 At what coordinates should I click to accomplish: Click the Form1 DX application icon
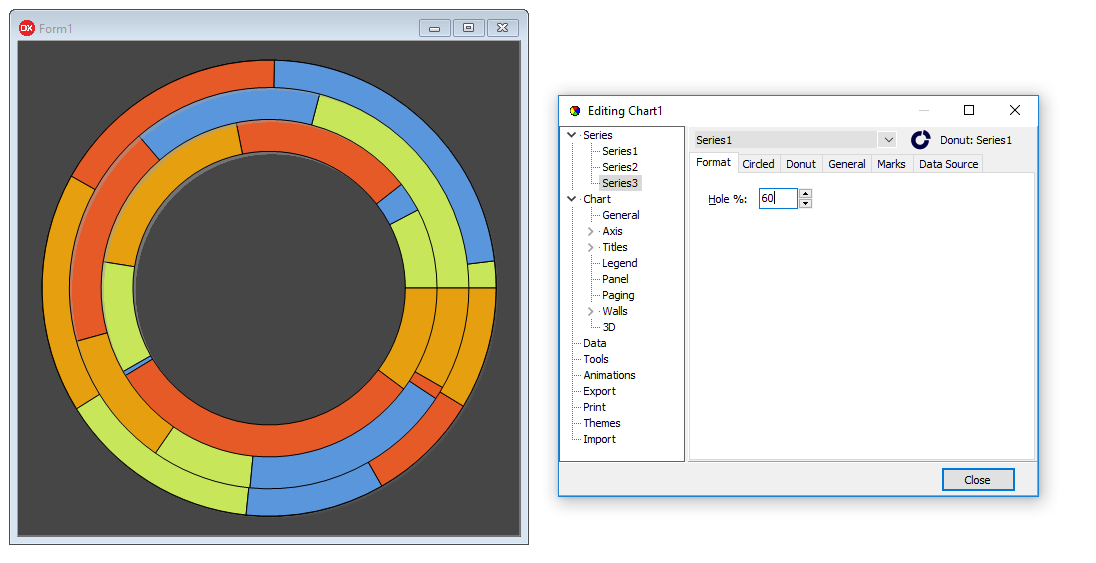[27, 28]
